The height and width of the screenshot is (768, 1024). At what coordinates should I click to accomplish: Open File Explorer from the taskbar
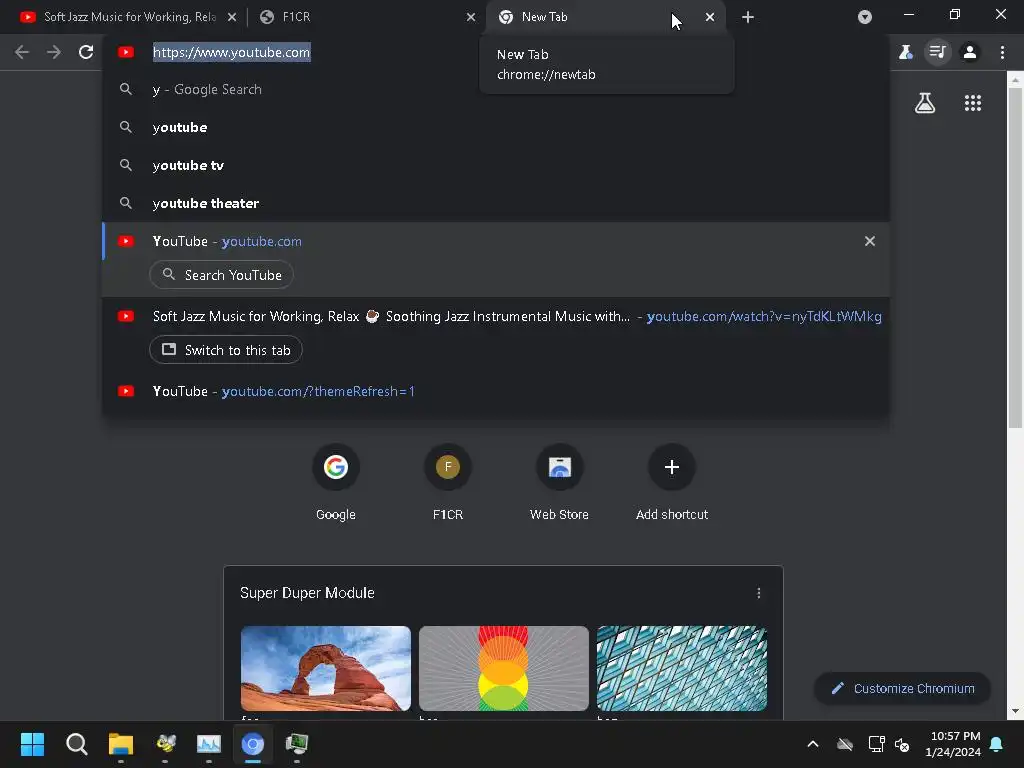click(121, 744)
